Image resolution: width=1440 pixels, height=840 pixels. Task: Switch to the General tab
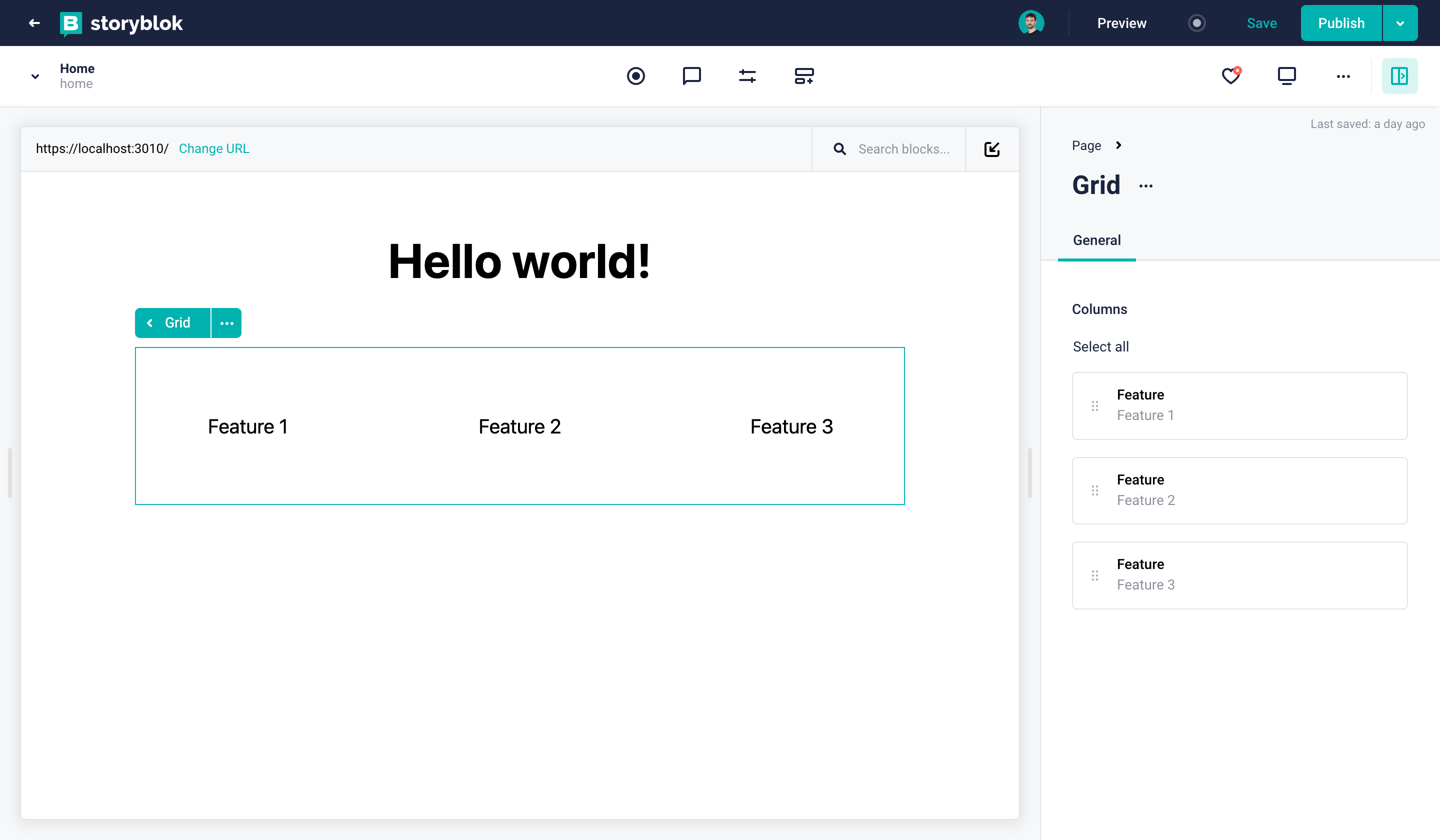click(x=1096, y=240)
